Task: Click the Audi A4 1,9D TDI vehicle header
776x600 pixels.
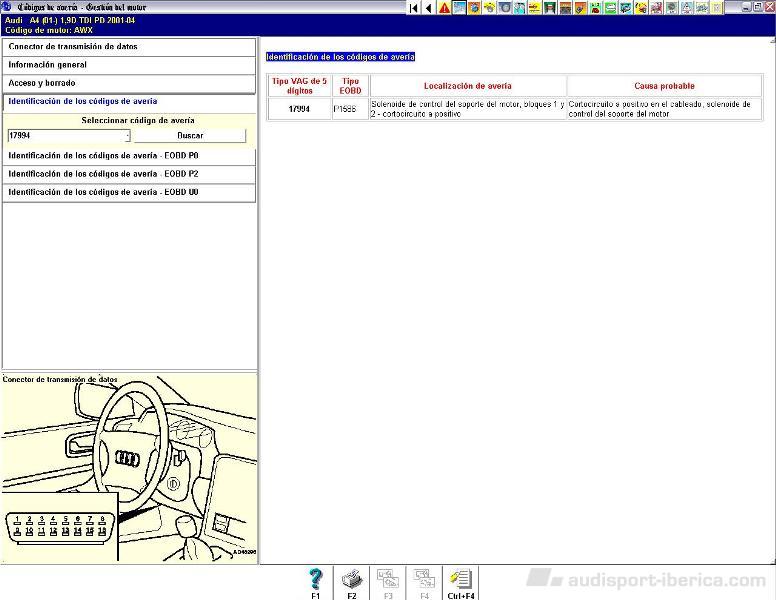Action: click(x=70, y=20)
